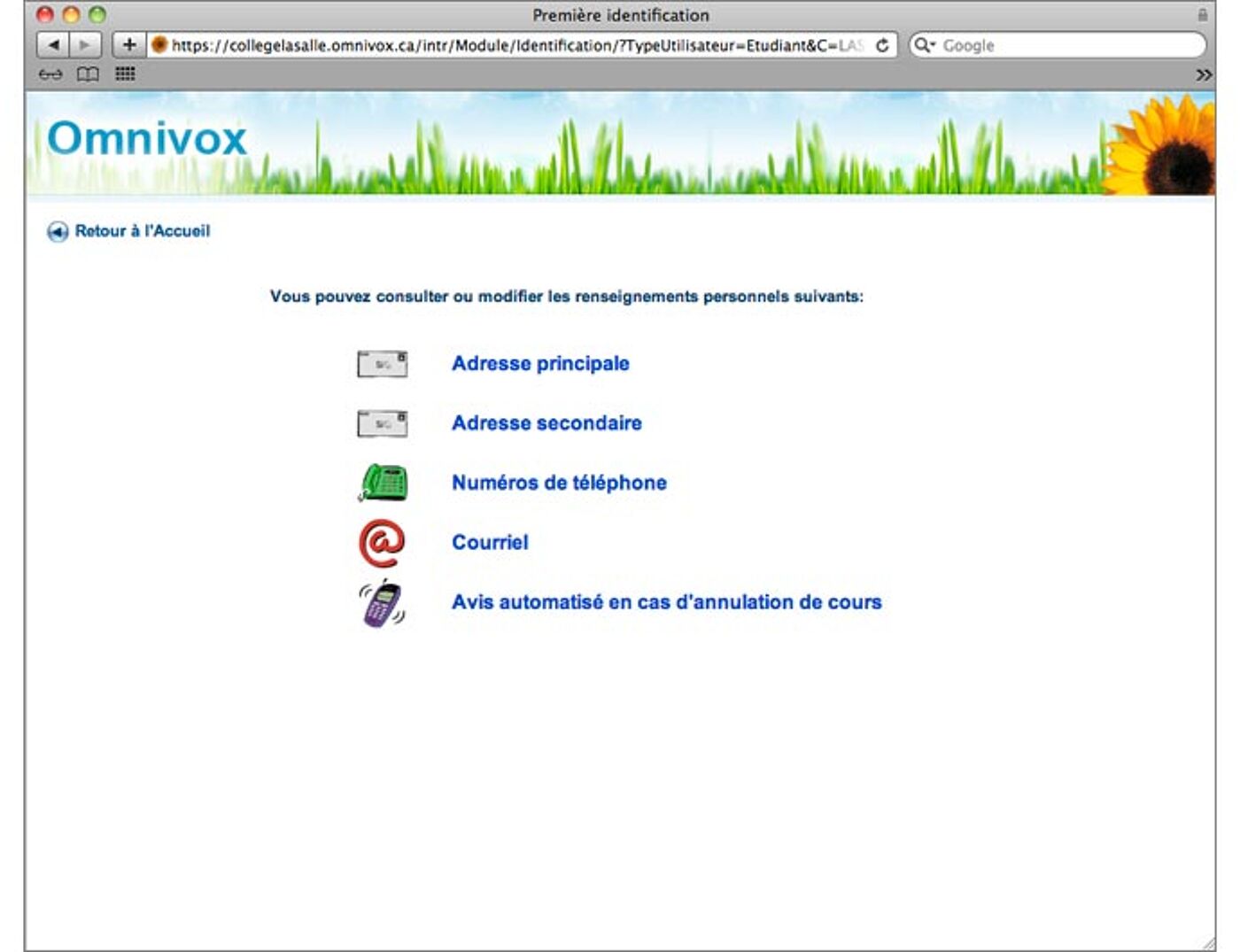Click the back arrow icon beside Retour à l'Accueil
This screenshot has width=1240, height=952.
coord(58,232)
